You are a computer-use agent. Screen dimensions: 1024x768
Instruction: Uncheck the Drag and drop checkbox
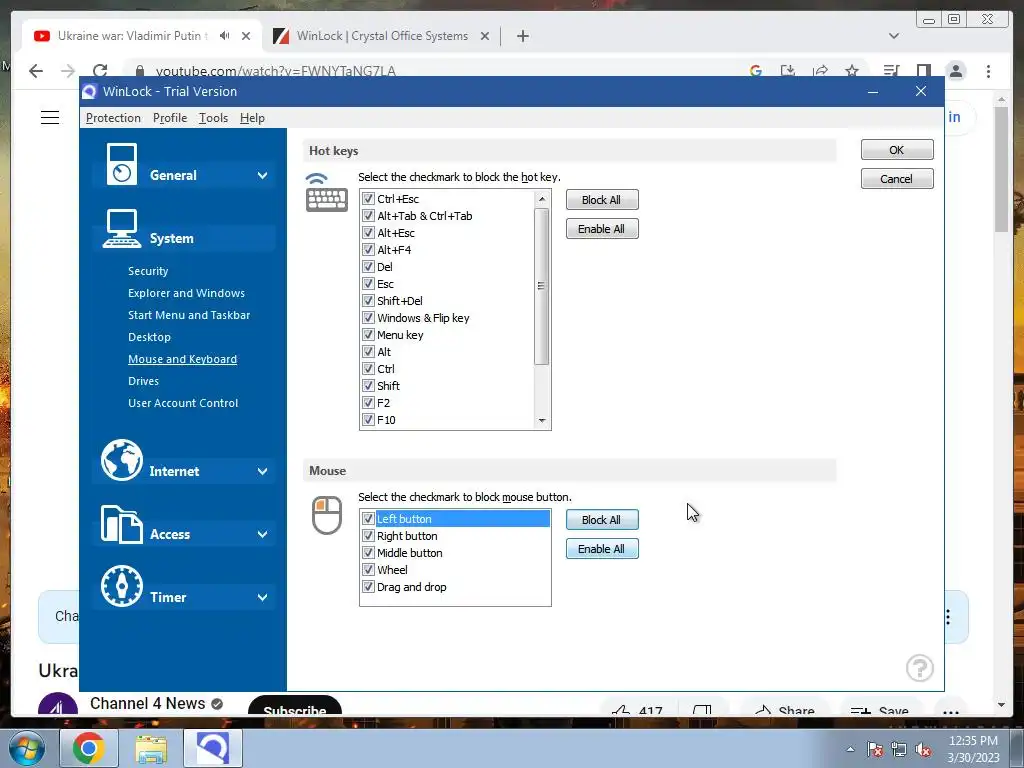point(368,586)
